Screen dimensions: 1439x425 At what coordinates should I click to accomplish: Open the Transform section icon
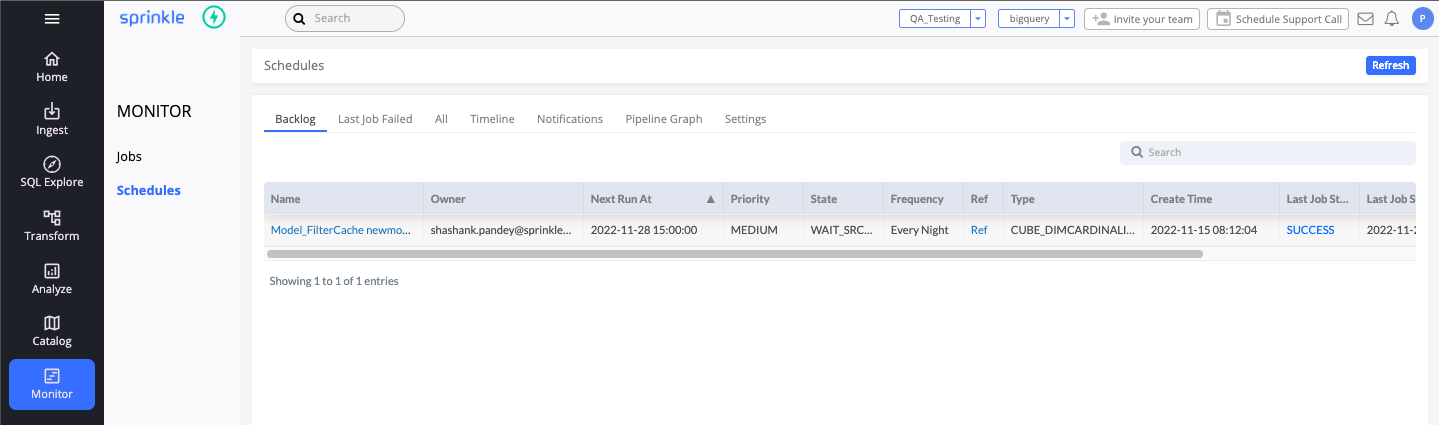[x=52, y=217]
